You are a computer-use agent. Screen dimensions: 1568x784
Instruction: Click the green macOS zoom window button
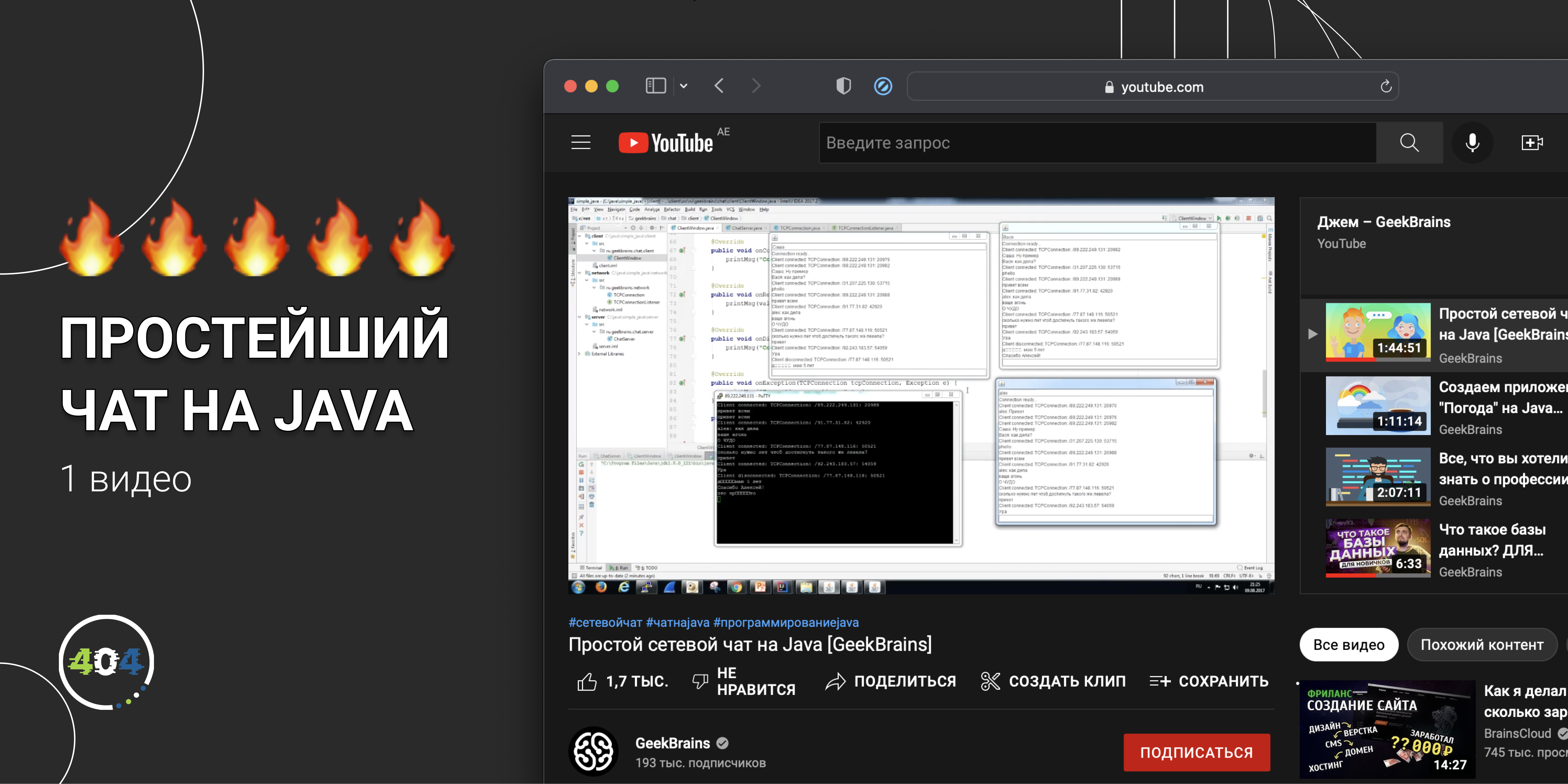click(612, 86)
